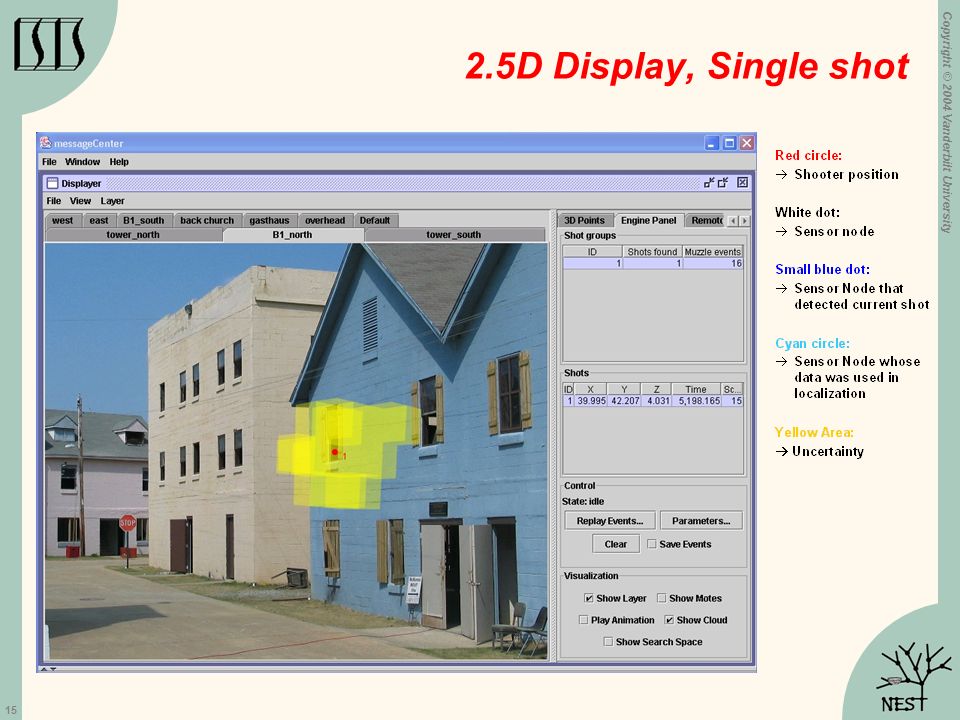Collapse split pane with up arrow
The height and width of the screenshot is (720, 960).
coord(44,669)
